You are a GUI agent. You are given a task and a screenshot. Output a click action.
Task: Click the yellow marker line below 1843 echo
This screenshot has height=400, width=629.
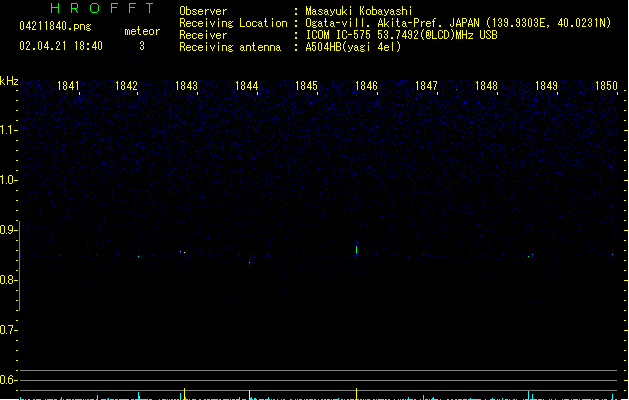click(x=184, y=394)
